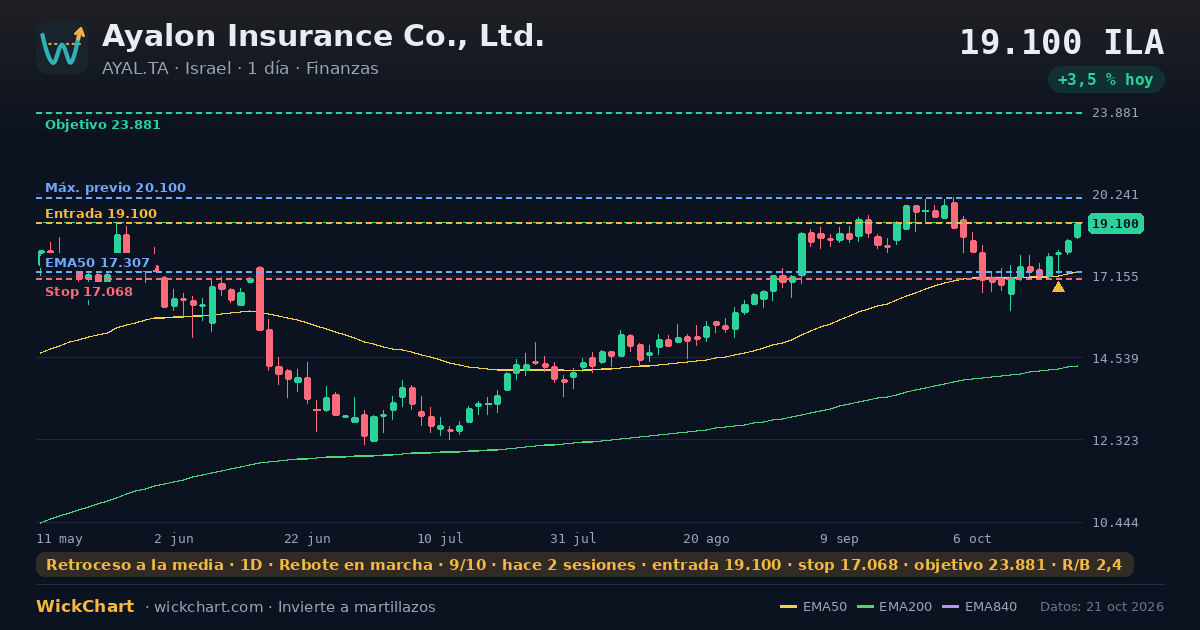Click the 10.444 price axis value

tap(1114, 523)
